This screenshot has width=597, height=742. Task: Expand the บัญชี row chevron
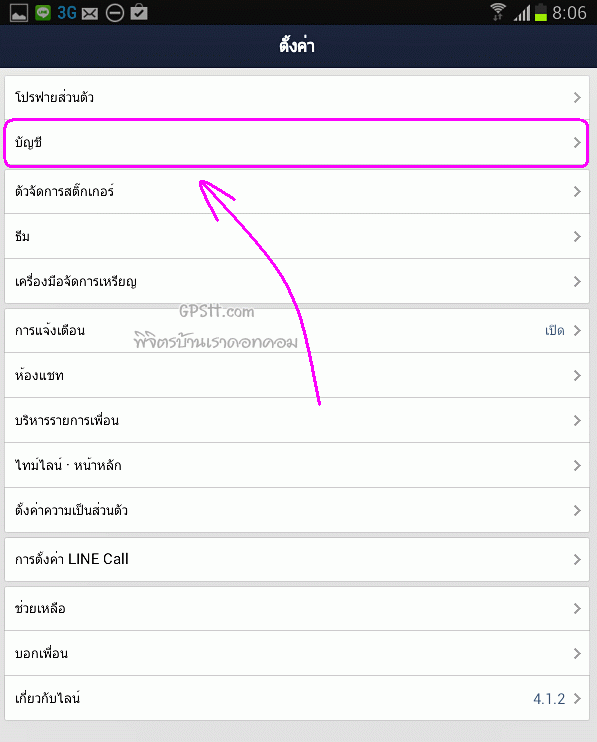[577, 142]
